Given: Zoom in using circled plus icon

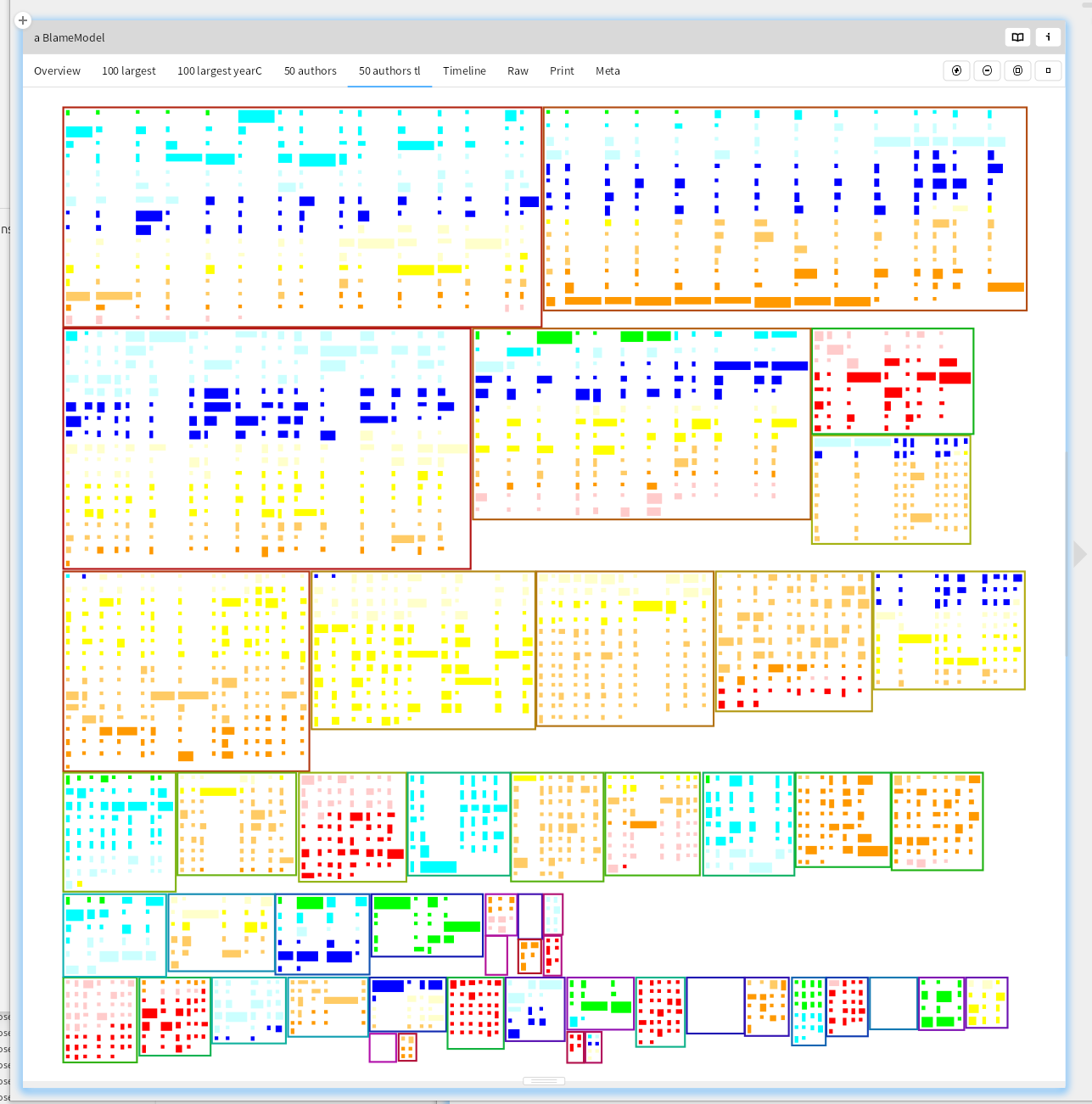Looking at the screenshot, I should click(956, 71).
